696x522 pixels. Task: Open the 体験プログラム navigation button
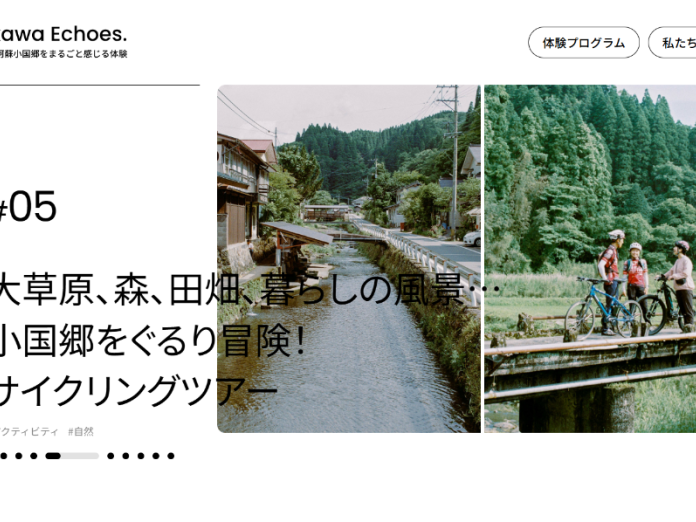[x=584, y=43]
